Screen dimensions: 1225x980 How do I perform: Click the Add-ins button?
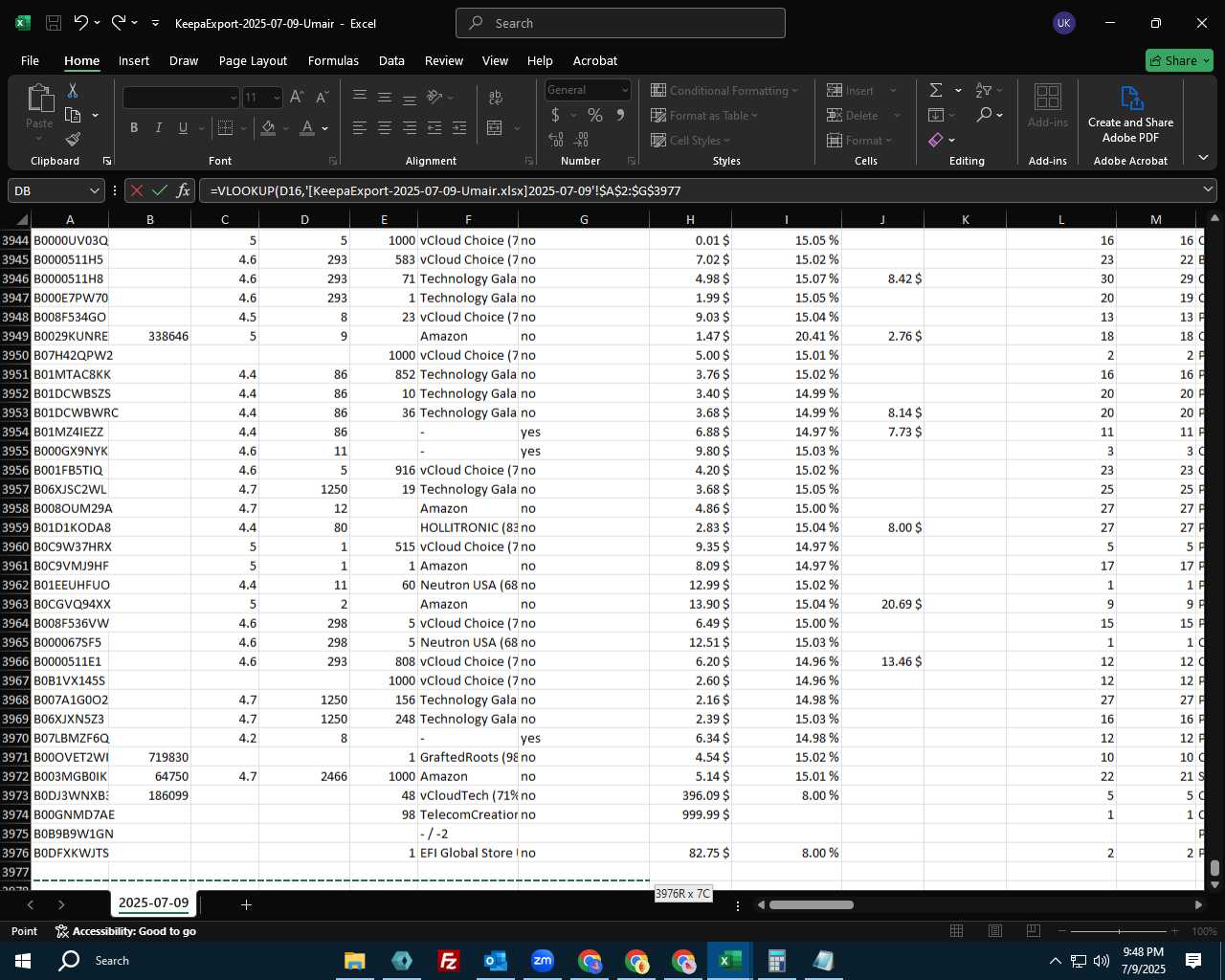(1048, 106)
